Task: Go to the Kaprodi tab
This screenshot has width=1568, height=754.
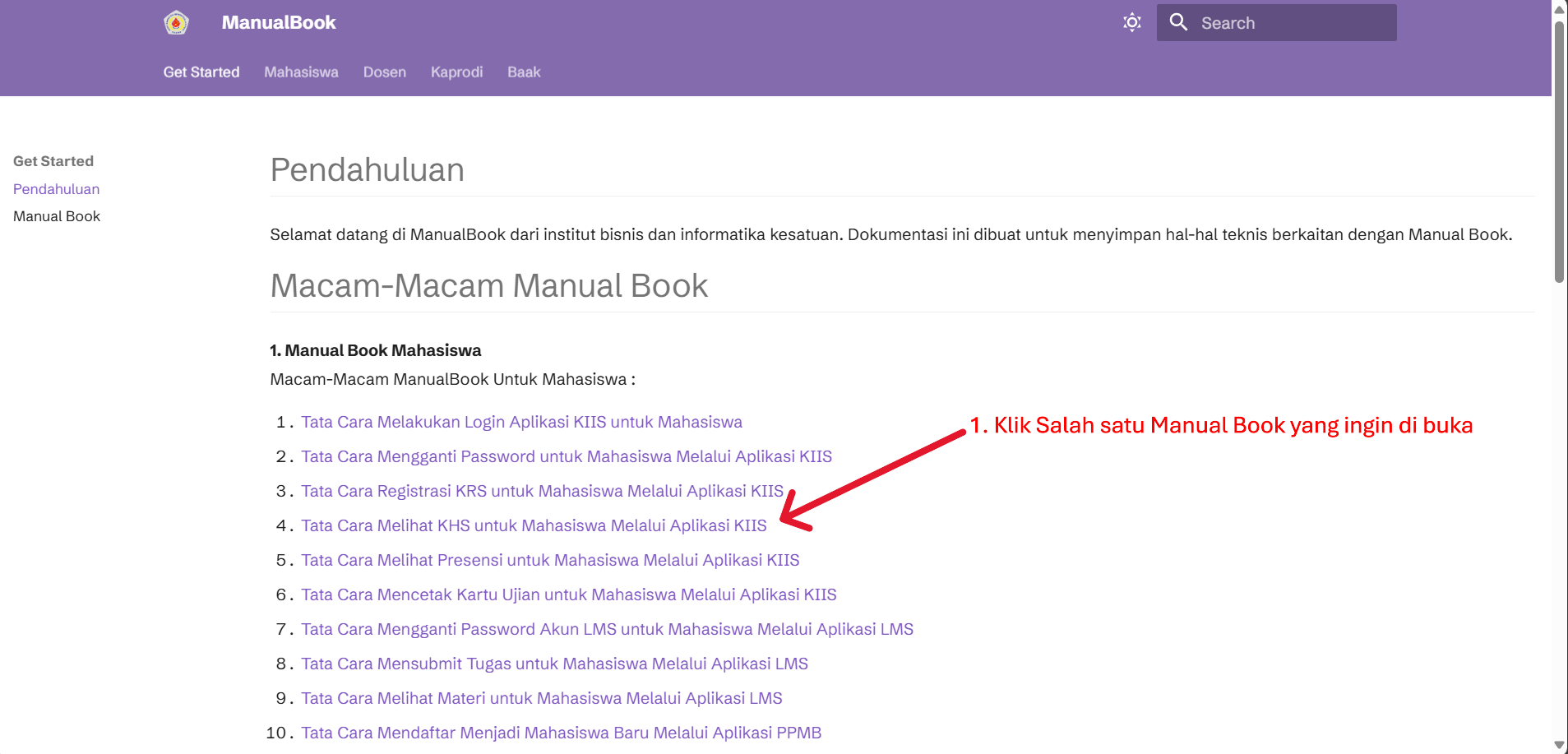Action: [456, 72]
